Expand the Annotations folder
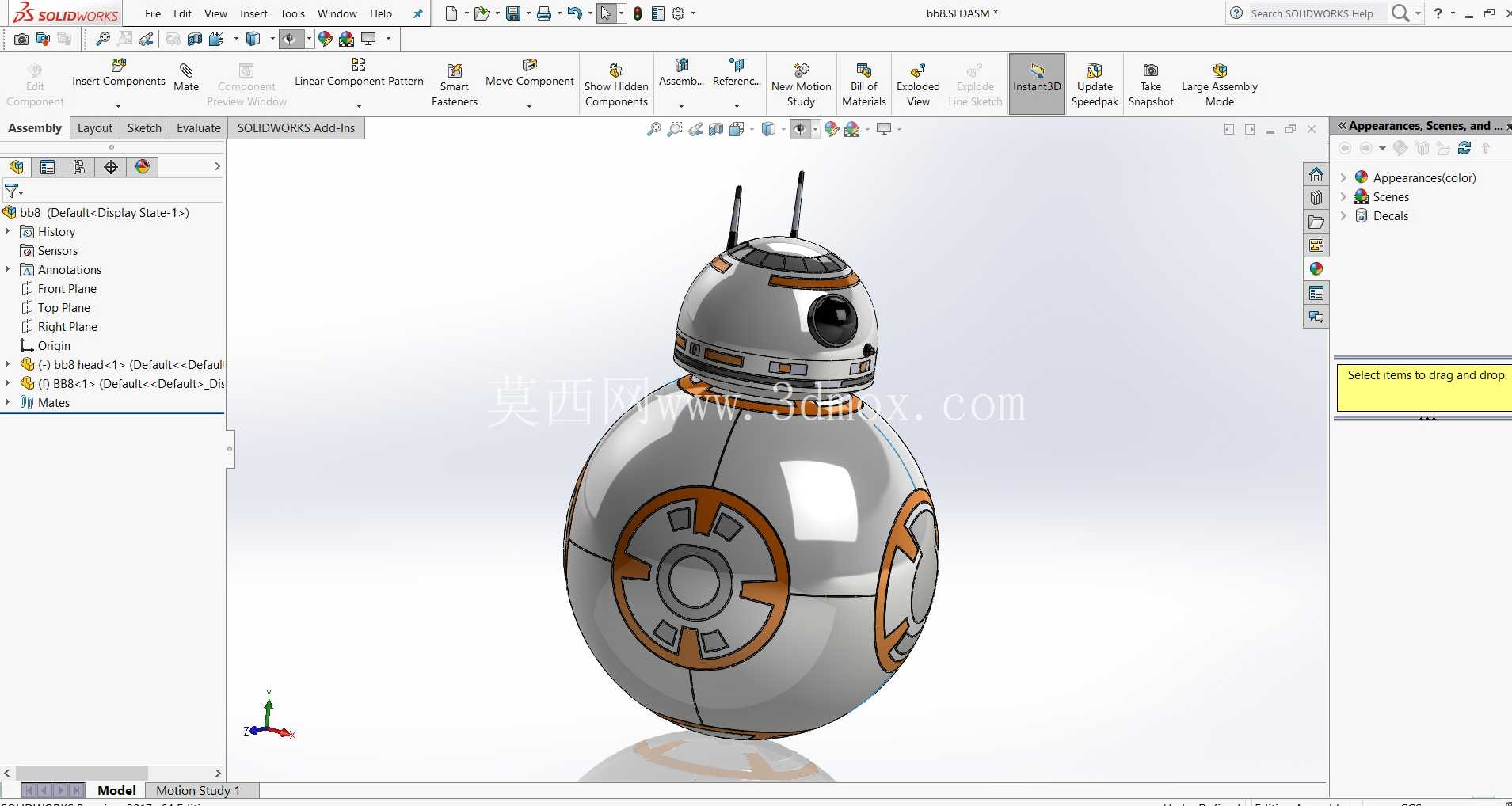 click(8, 269)
